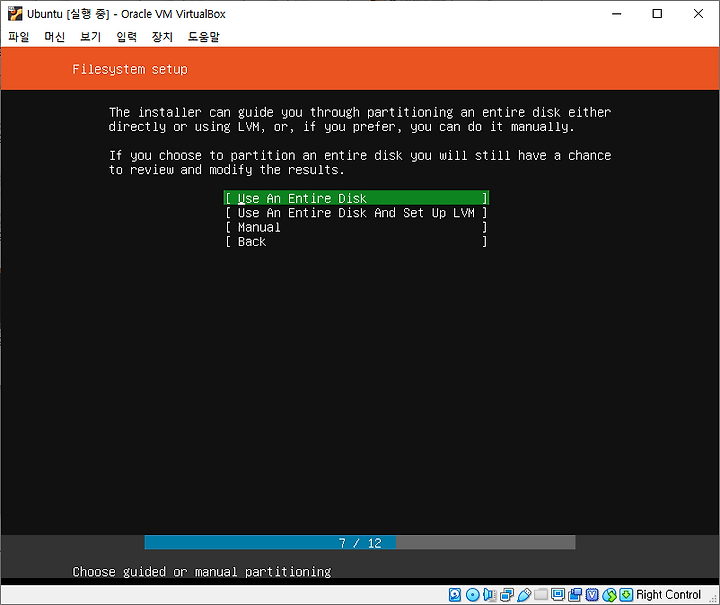Screen dimensions: 720x605
Task: Click the display monitor icon in status bar
Action: (x=558, y=594)
